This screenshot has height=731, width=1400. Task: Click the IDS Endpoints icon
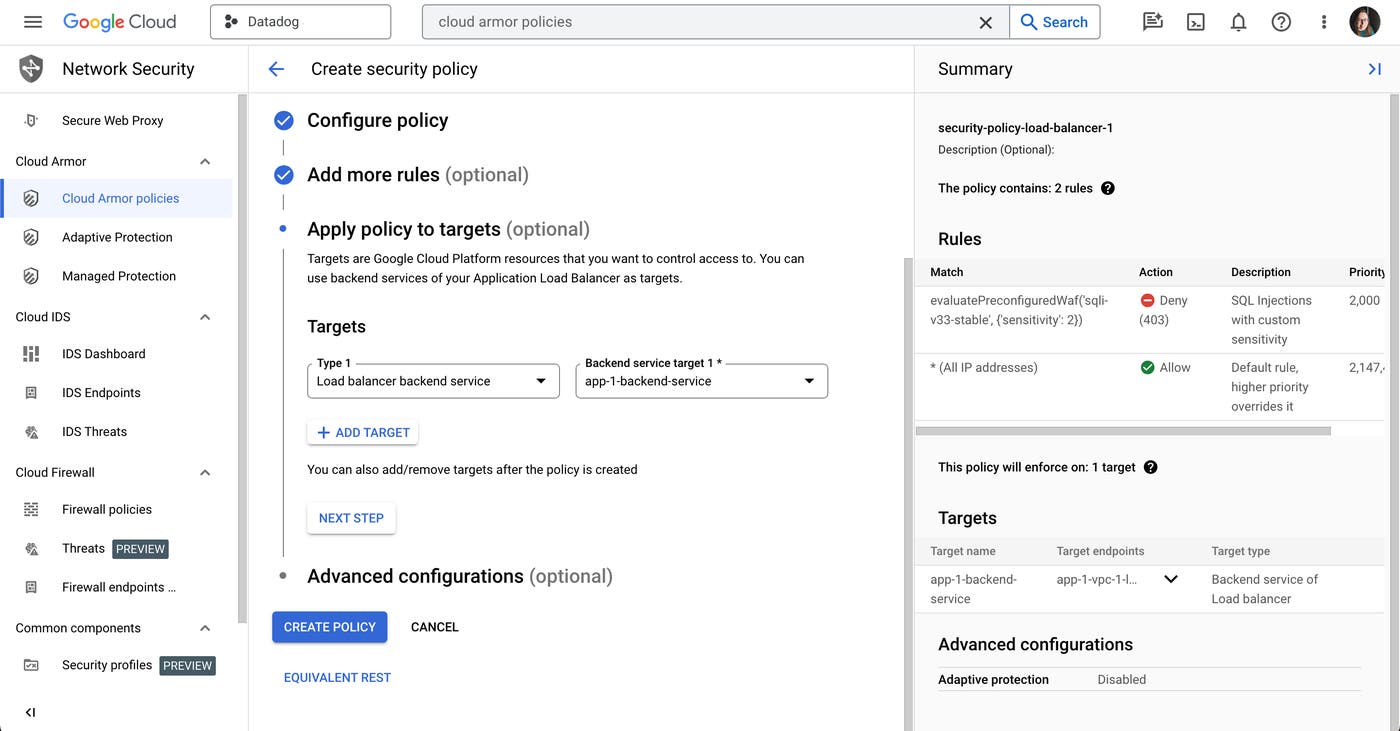click(31, 393)
